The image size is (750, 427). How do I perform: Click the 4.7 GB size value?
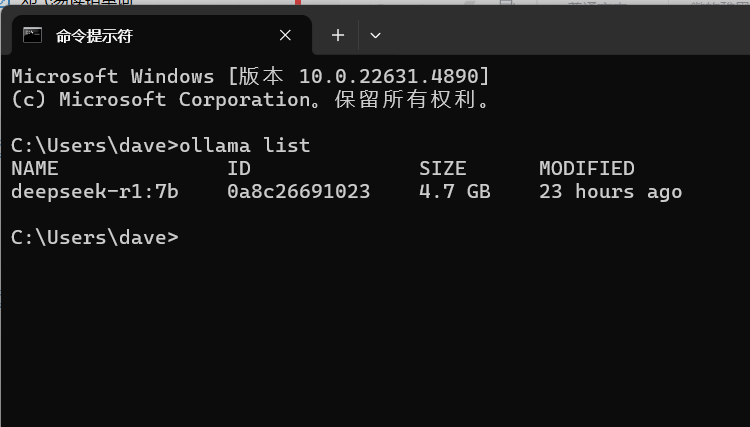pyautogui.click(x=455, y=192)
